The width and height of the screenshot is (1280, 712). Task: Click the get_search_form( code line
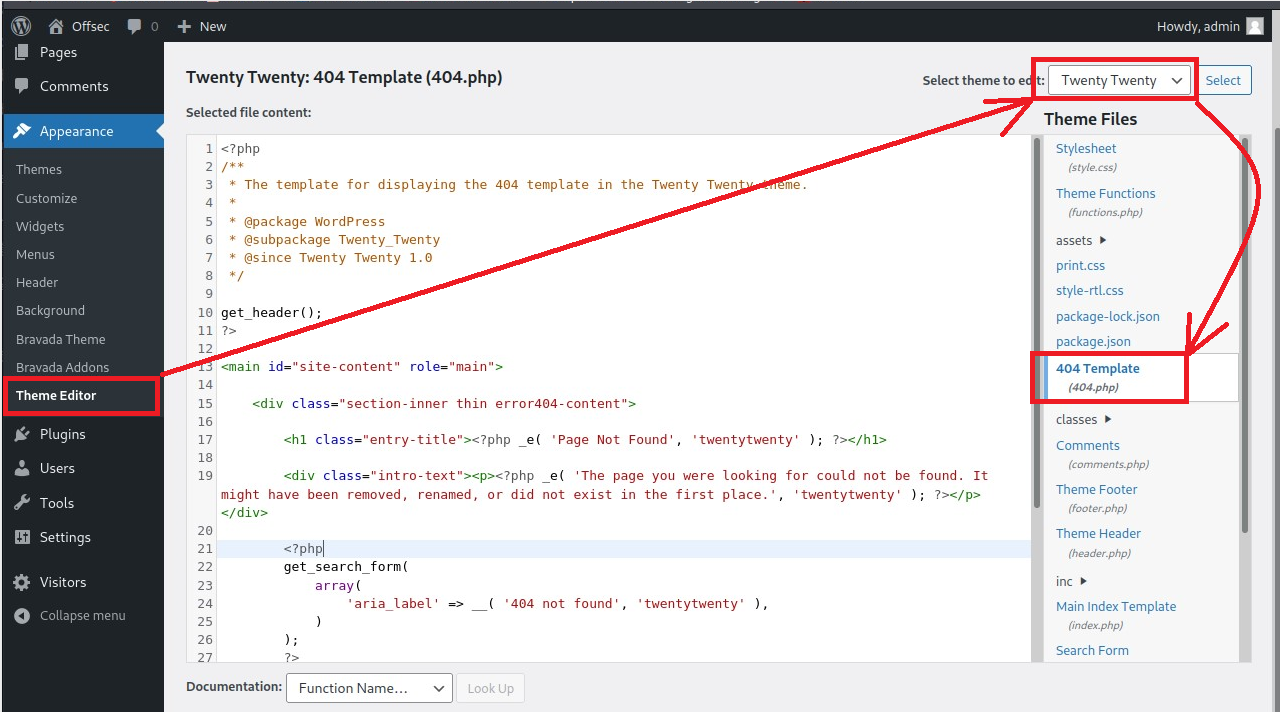[x=346, y=567]
